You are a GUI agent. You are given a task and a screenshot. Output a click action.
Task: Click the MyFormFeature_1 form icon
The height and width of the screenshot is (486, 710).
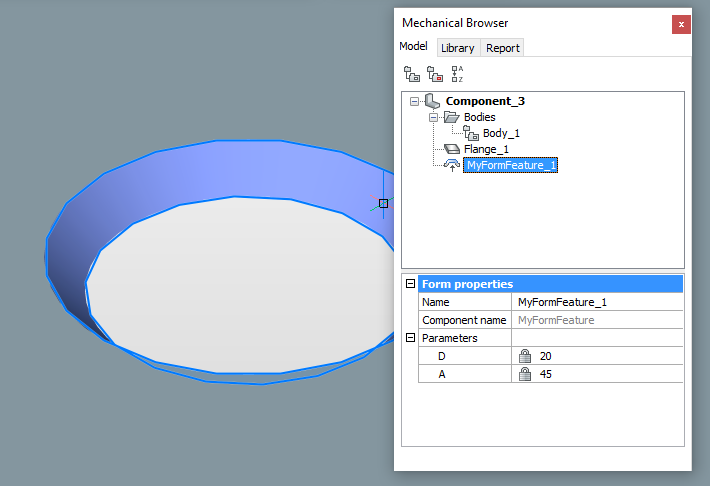pos(452,165)
